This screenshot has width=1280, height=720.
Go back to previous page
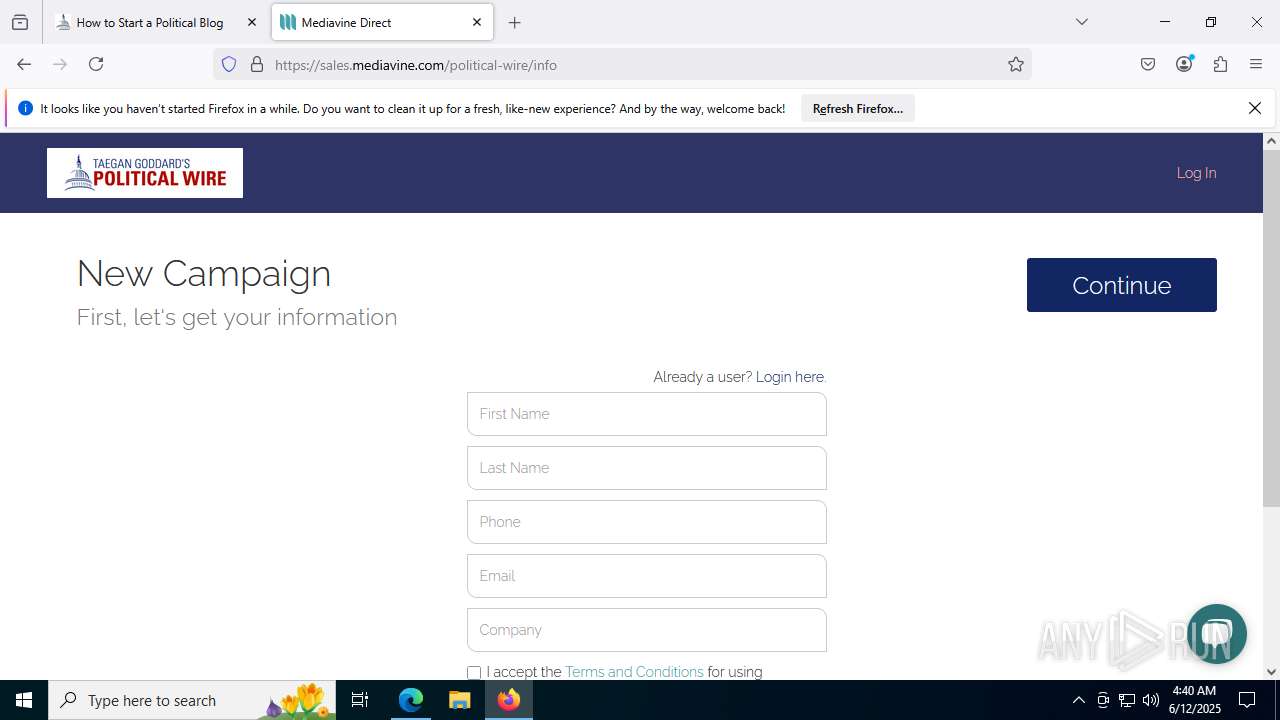(x=24, y=64)
